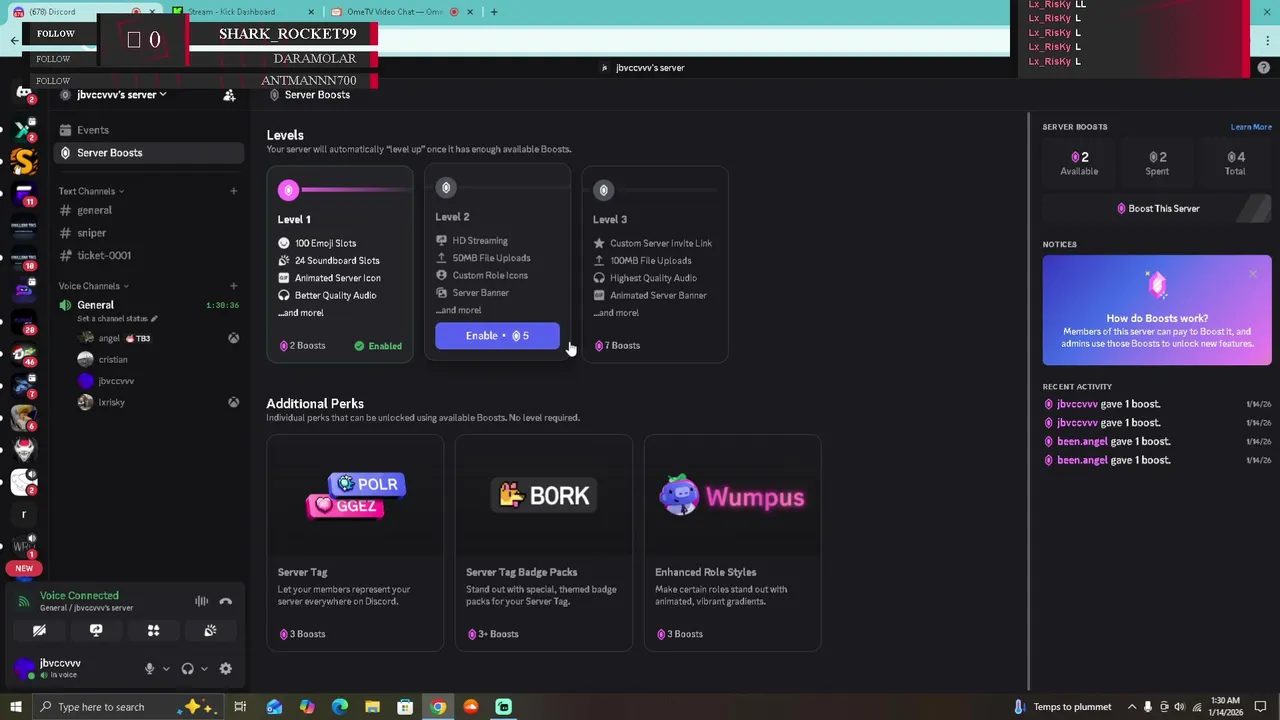Open the orange S server icon
Screen dimensions: 1280x720
[24, 160]
